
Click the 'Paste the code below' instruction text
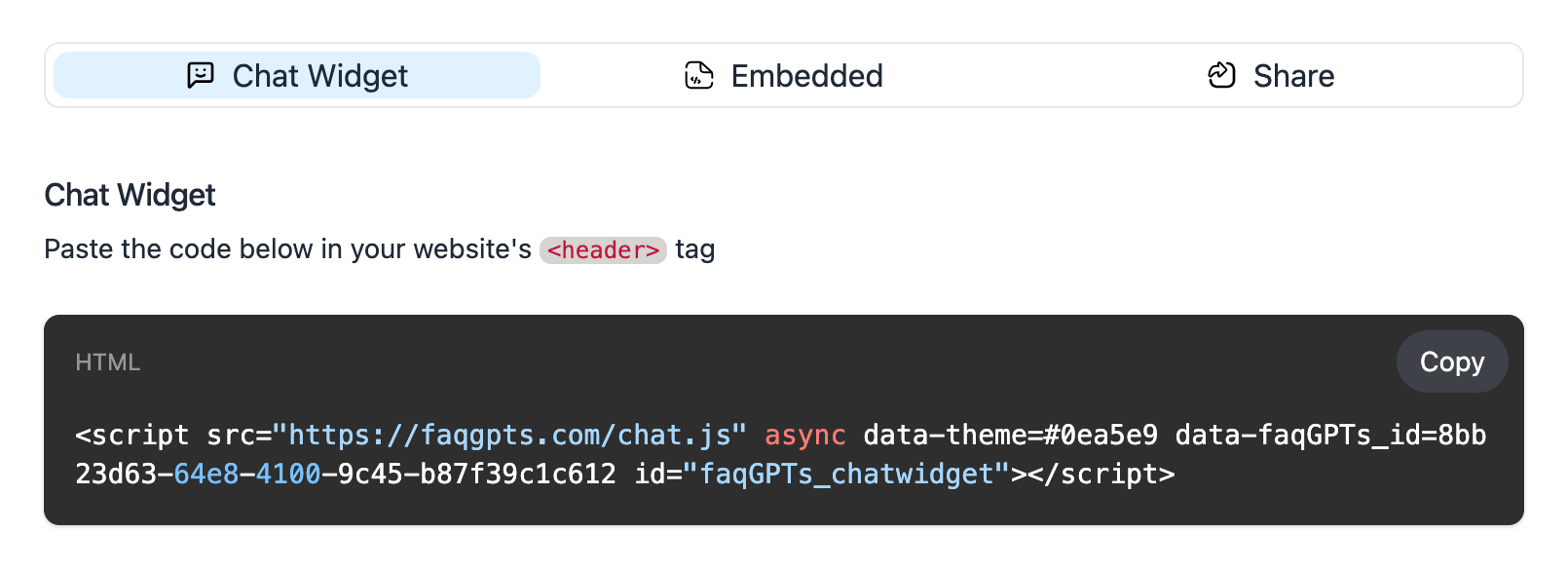pyautogui.click(x=288, y=249)
